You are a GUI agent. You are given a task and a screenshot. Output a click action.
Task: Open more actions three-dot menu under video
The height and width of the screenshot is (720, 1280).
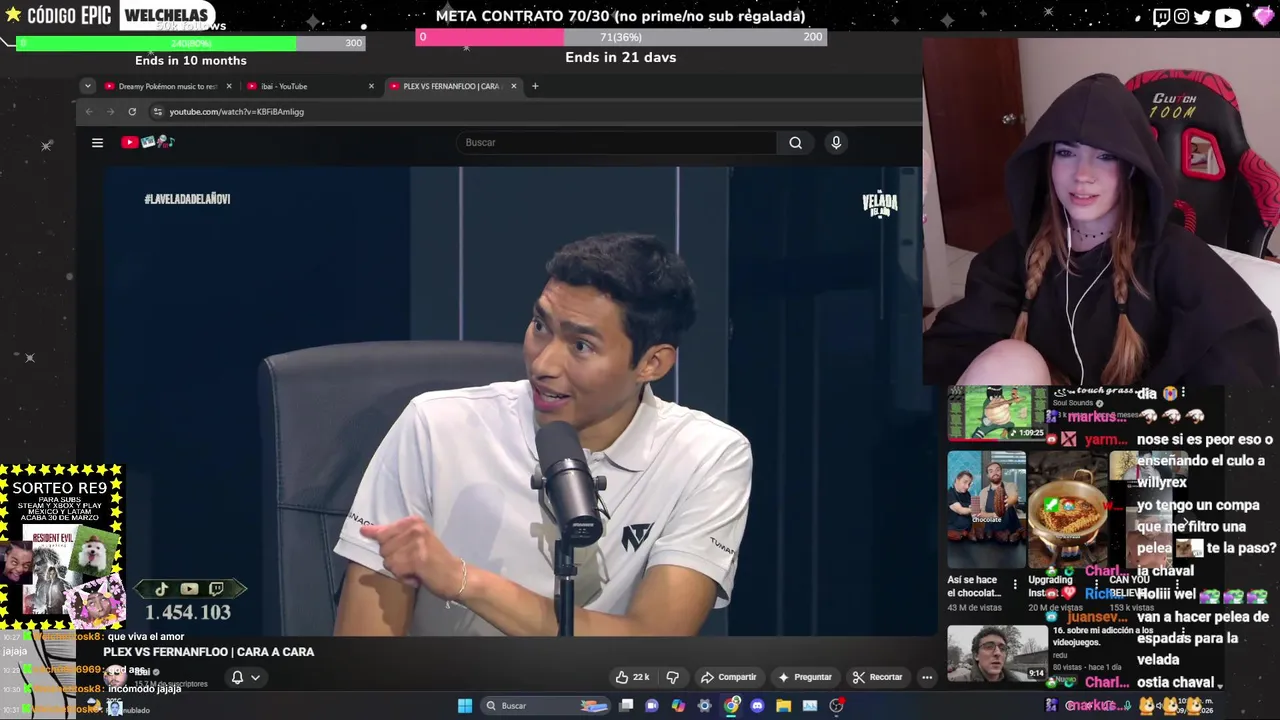tap(927, 677)
